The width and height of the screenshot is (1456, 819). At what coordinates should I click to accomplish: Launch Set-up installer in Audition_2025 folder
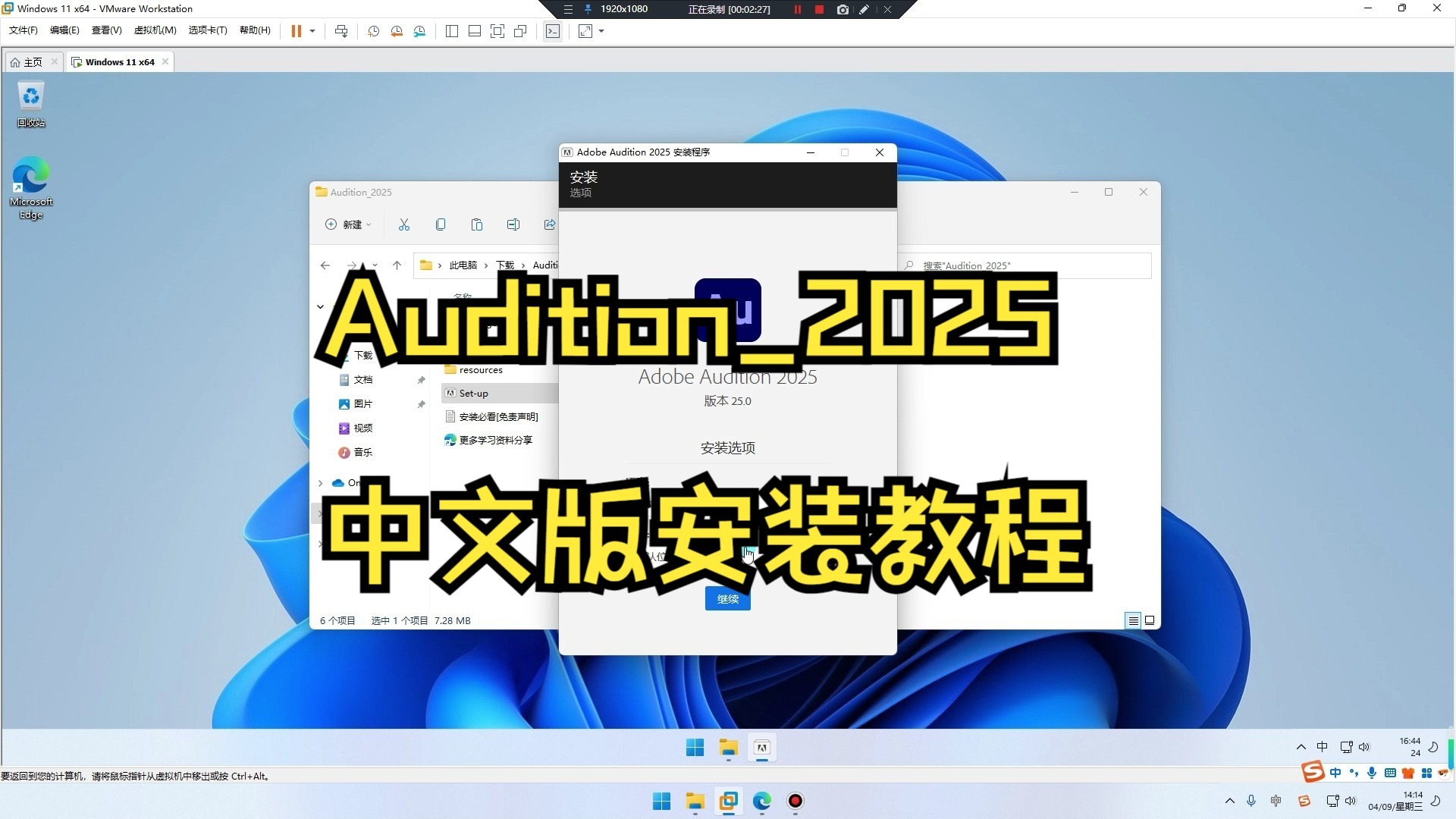[x=473, y=393]
